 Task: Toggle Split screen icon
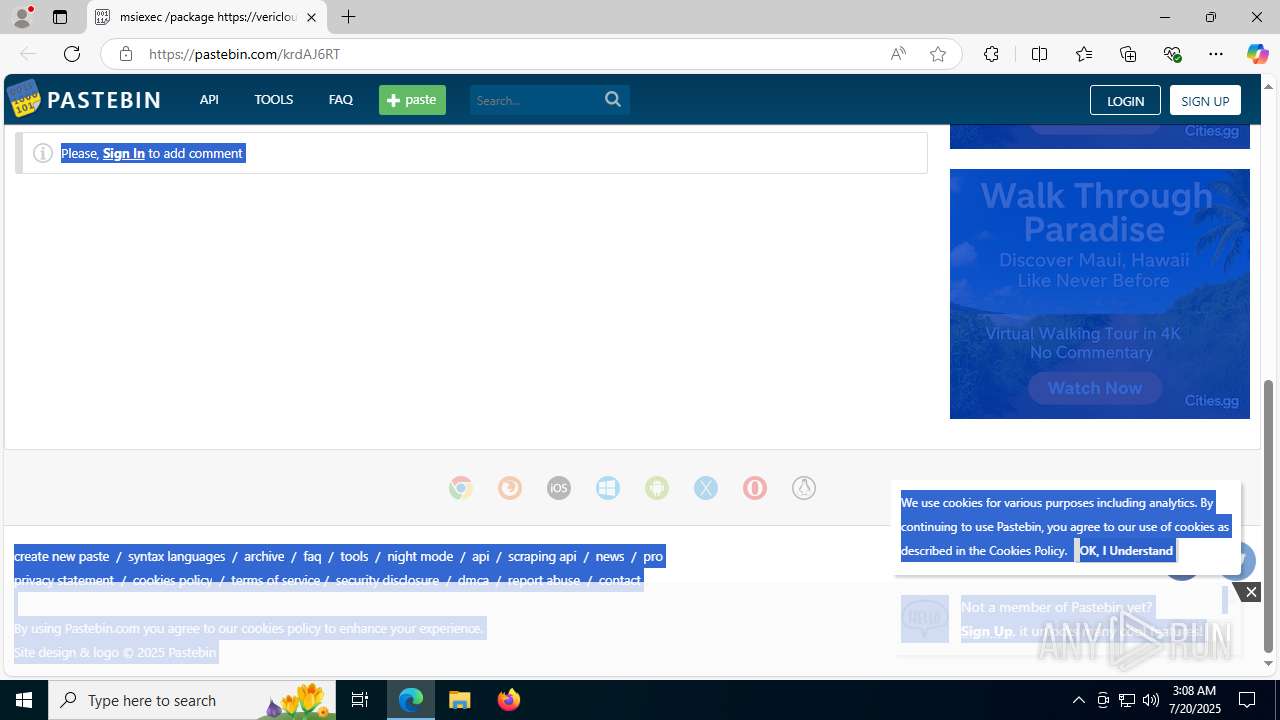pyautogui.click(x=1039, y=54)
